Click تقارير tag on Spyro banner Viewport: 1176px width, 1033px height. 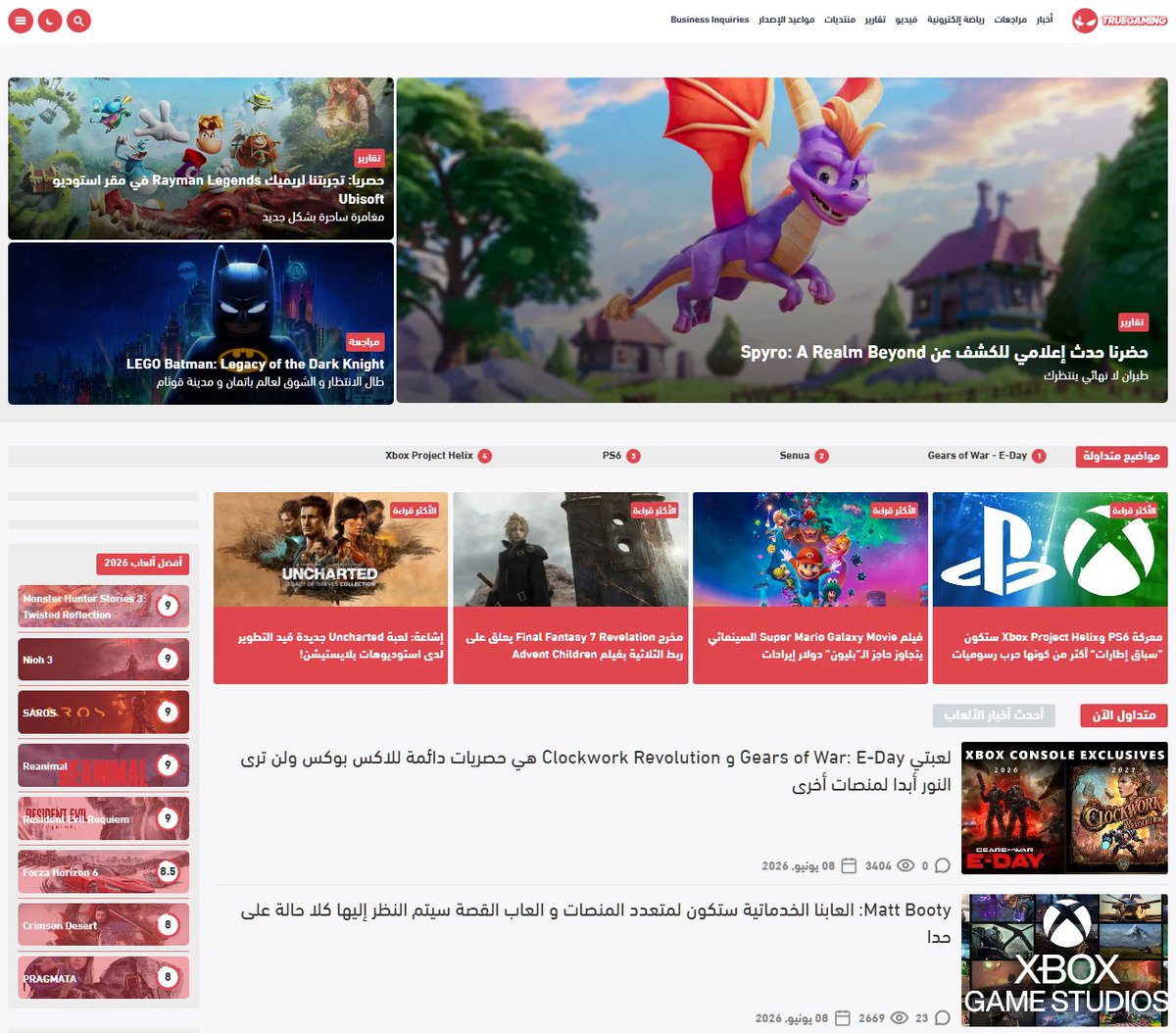1133,322
